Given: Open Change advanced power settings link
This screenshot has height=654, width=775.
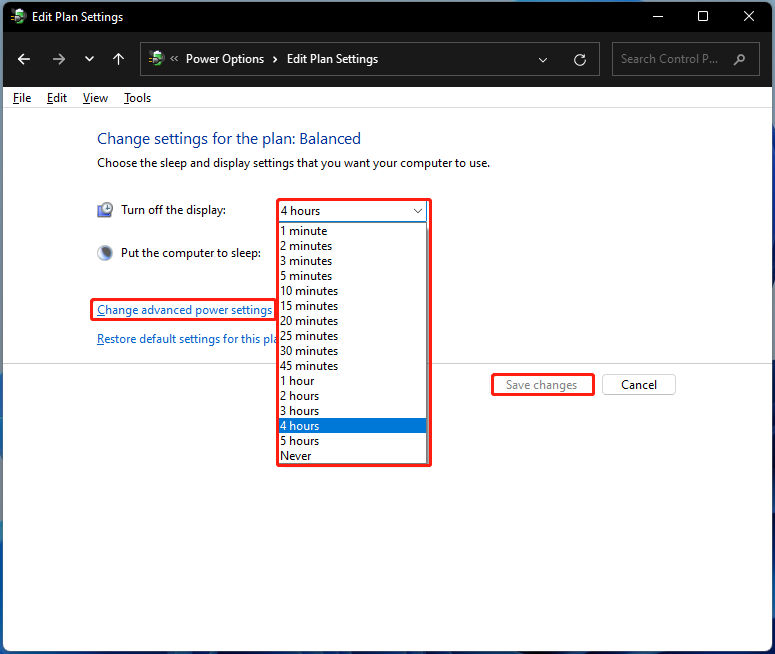Looking at the screenshot, I should click(x=184, y=310).
